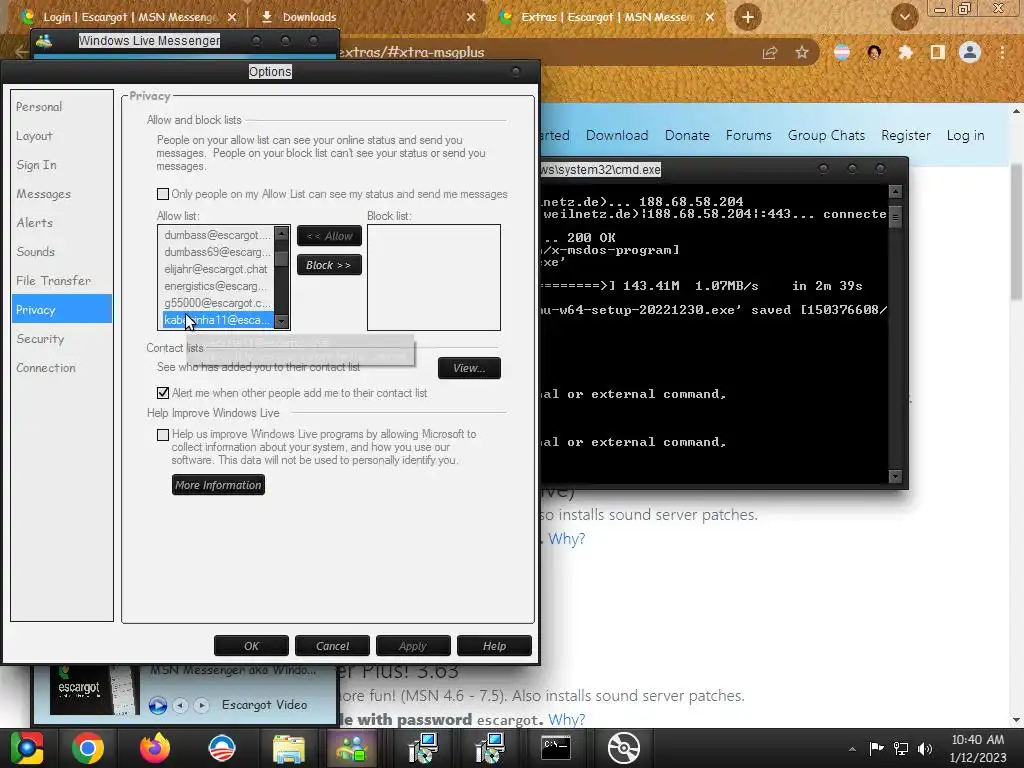Image resolution: width=1024 pixels, height=768 pixels.
Task: Enable only Allow List people can see status
Action: 163,194
